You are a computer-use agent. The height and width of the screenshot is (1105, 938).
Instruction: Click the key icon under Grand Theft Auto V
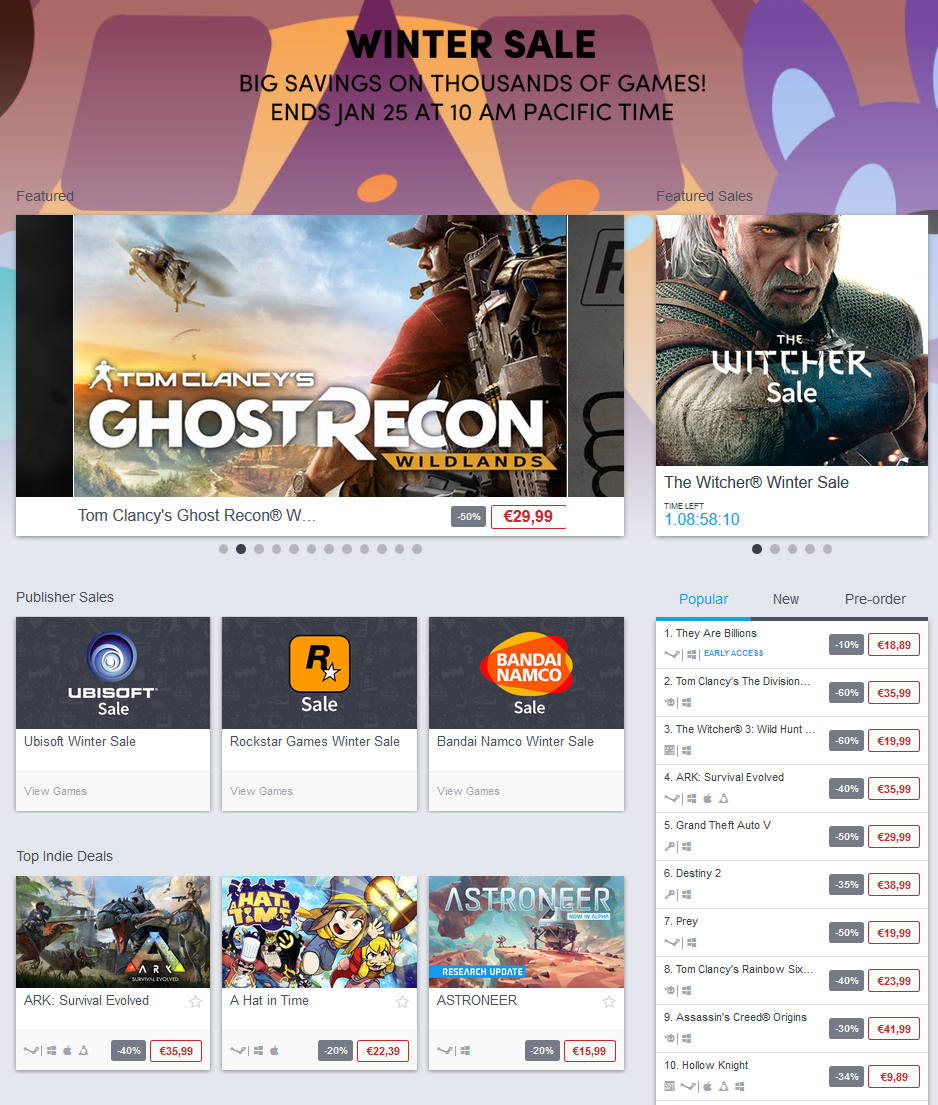[x=669, y=846]
